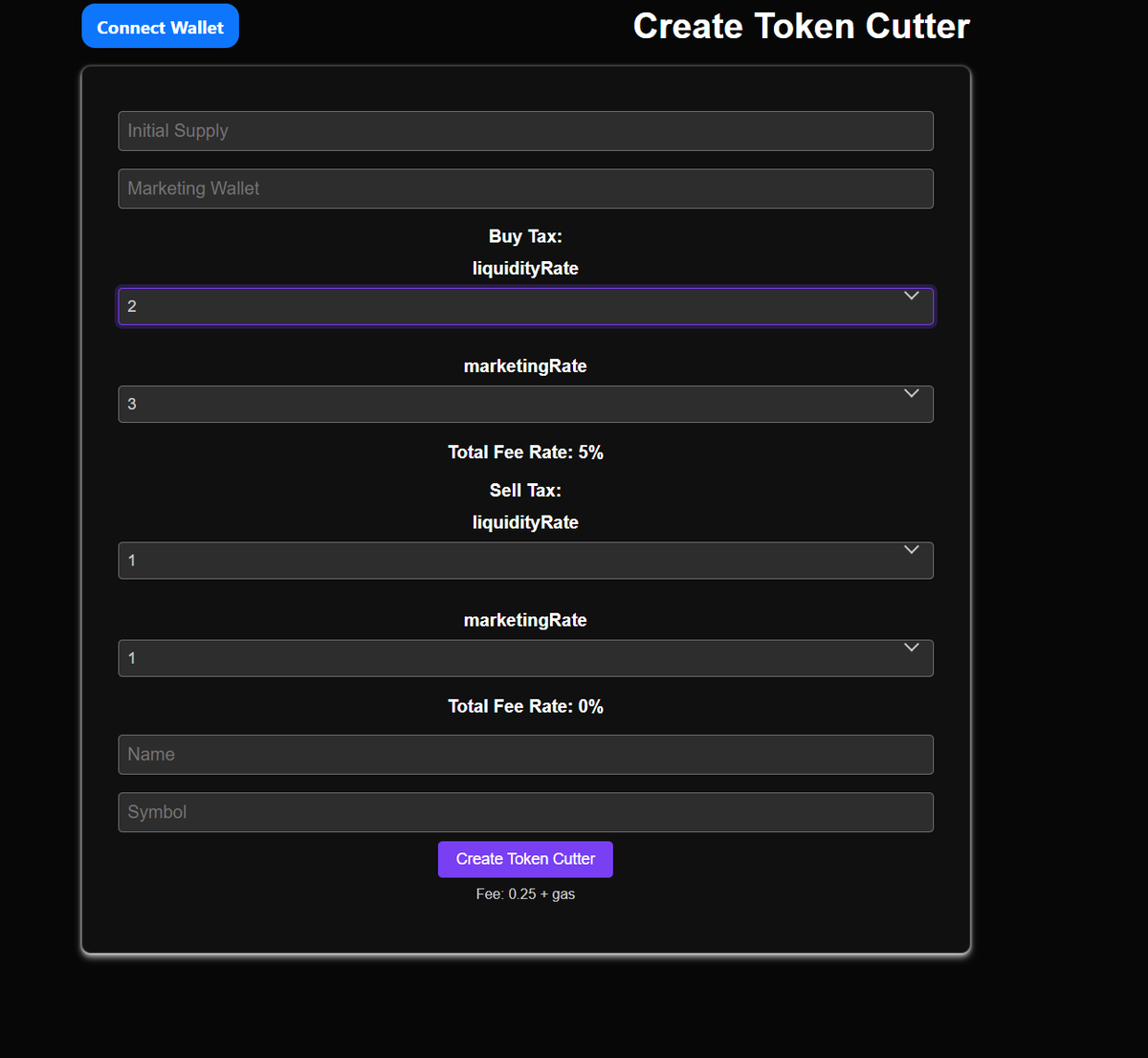Click the liquidityRate label under Buy Tax
This screenshot has height=1058, width=1148.
click(525, 269)
